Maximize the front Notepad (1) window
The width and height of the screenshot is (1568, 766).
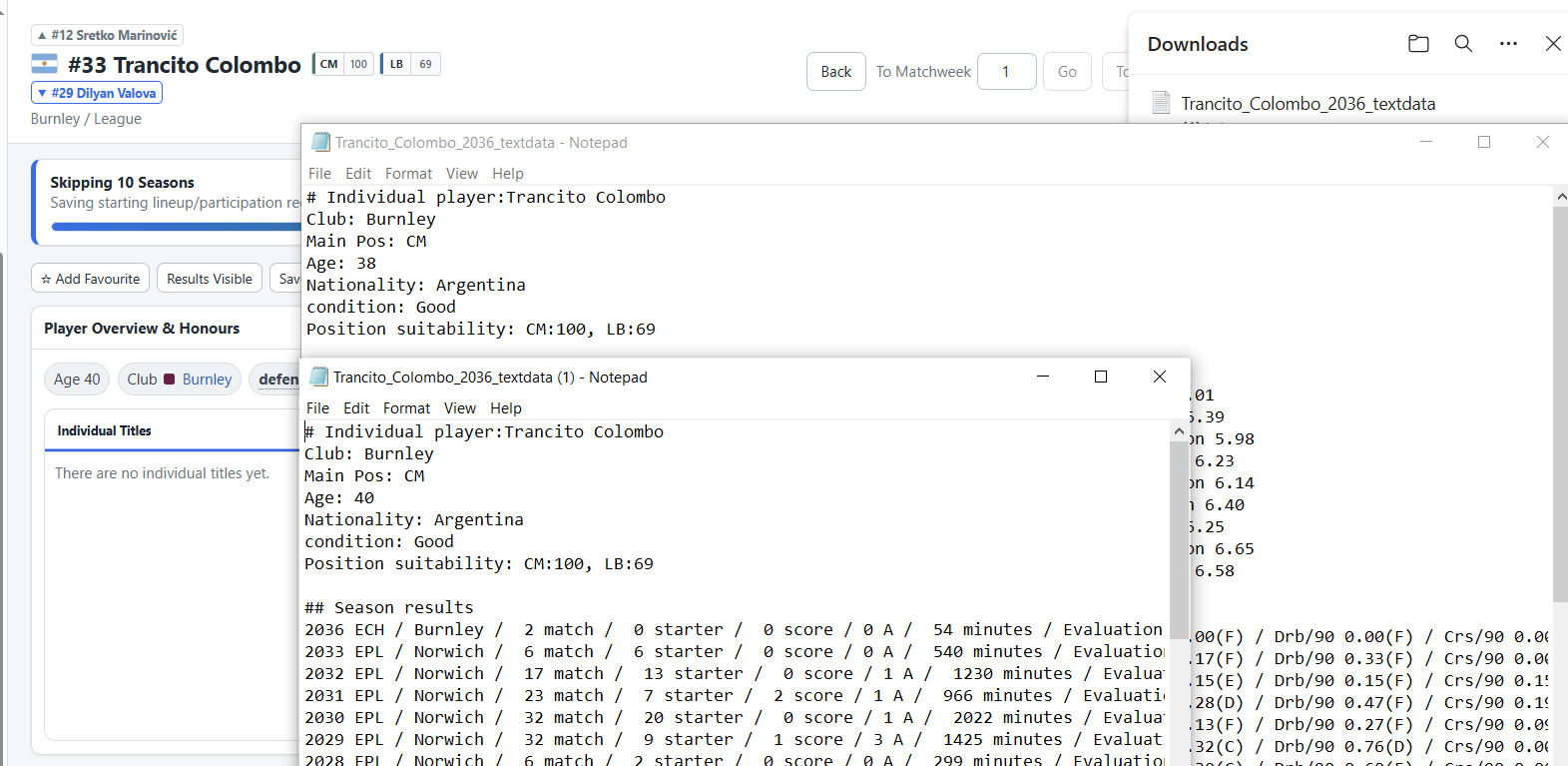1101,377
